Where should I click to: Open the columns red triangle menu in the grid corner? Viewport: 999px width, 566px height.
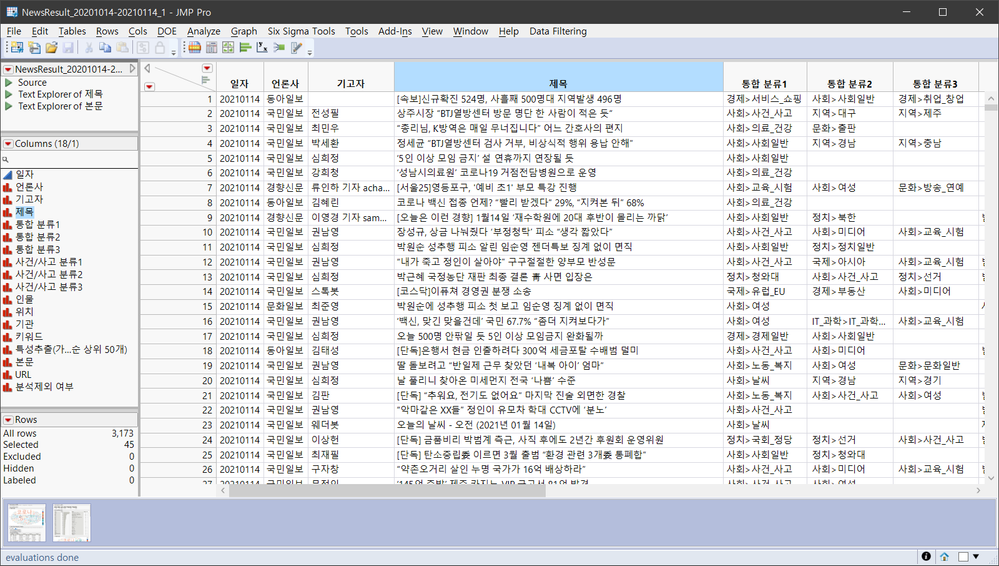[x=207, y=68]
